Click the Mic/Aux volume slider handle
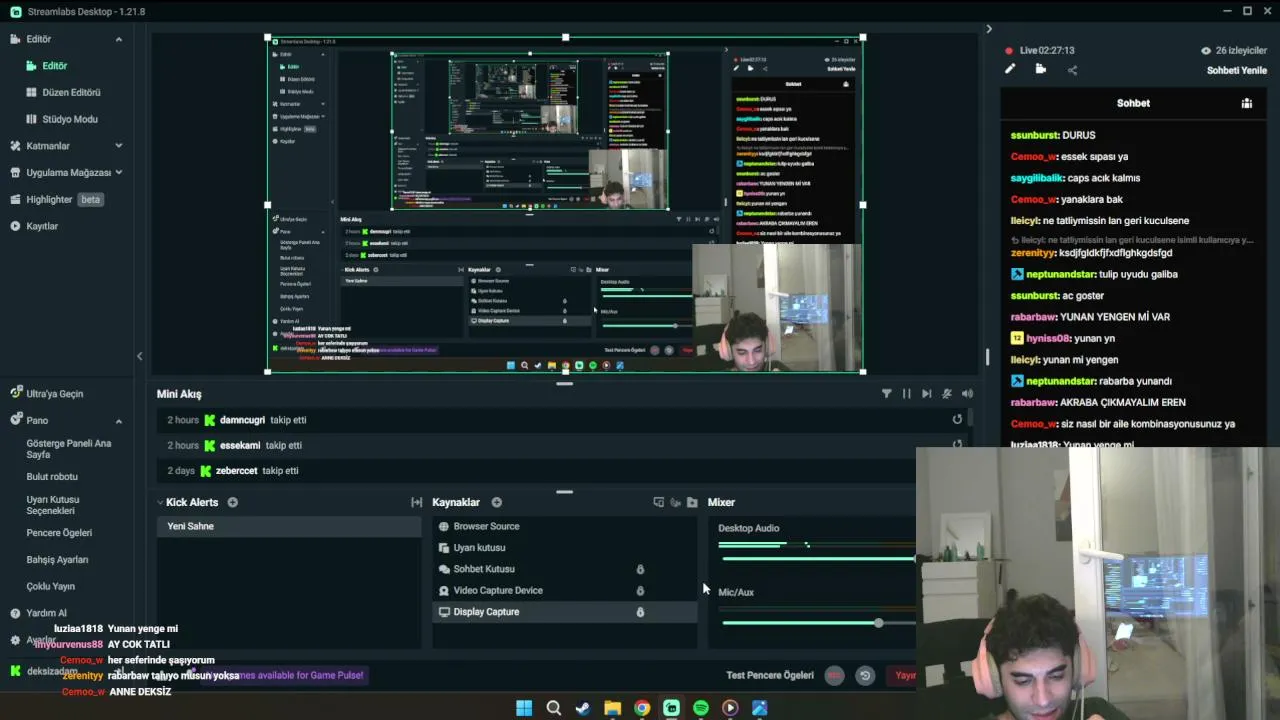The height and width of the screenshot is (720, 1280). point(878,623)
